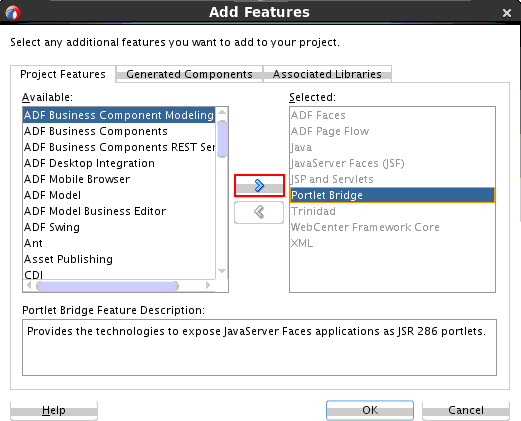Screen dimensions: 521x421
Task: Select ADF Business Component Modeling in Available
Action: [x=119, y=115]
